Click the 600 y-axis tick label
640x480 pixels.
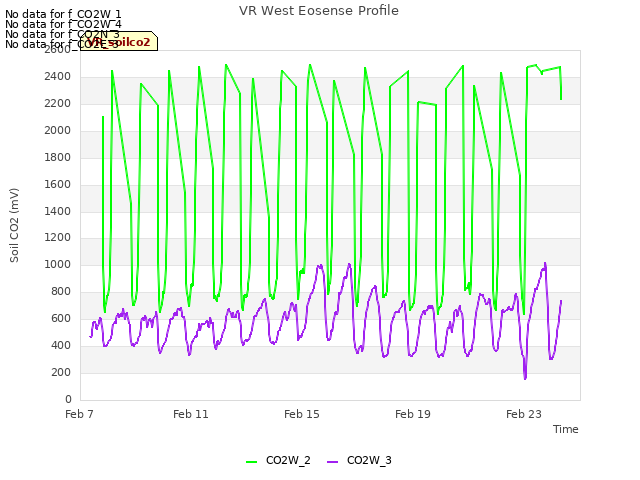pos(61,318)
